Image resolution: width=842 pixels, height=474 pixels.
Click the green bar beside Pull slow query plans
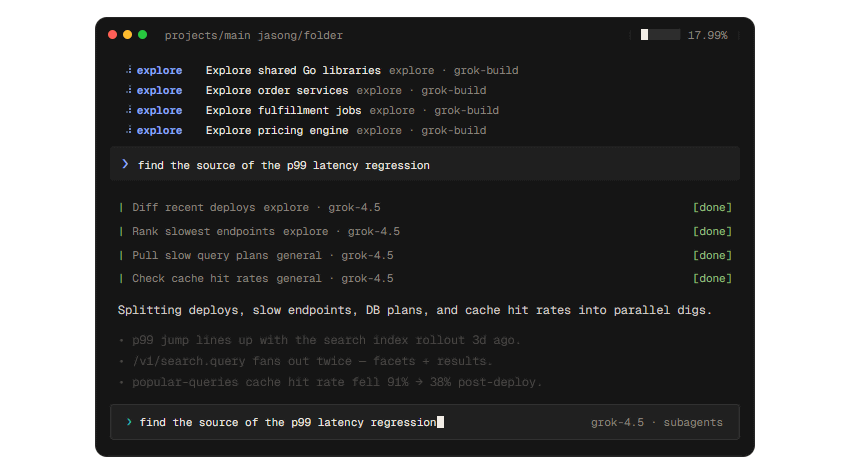pyautogui.click(x=121, y=255)
